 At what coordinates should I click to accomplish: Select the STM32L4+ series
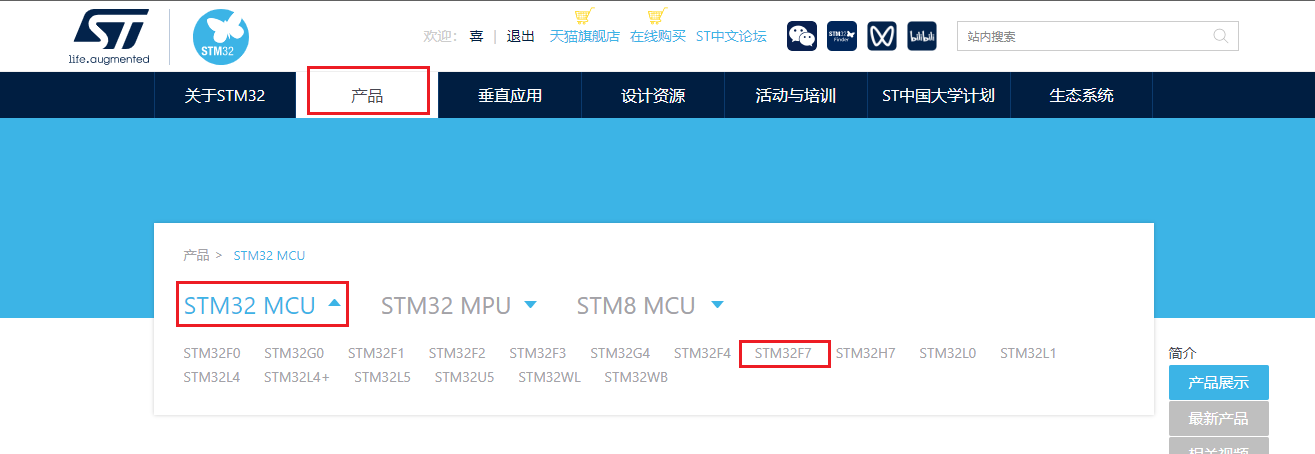[297, 377]
